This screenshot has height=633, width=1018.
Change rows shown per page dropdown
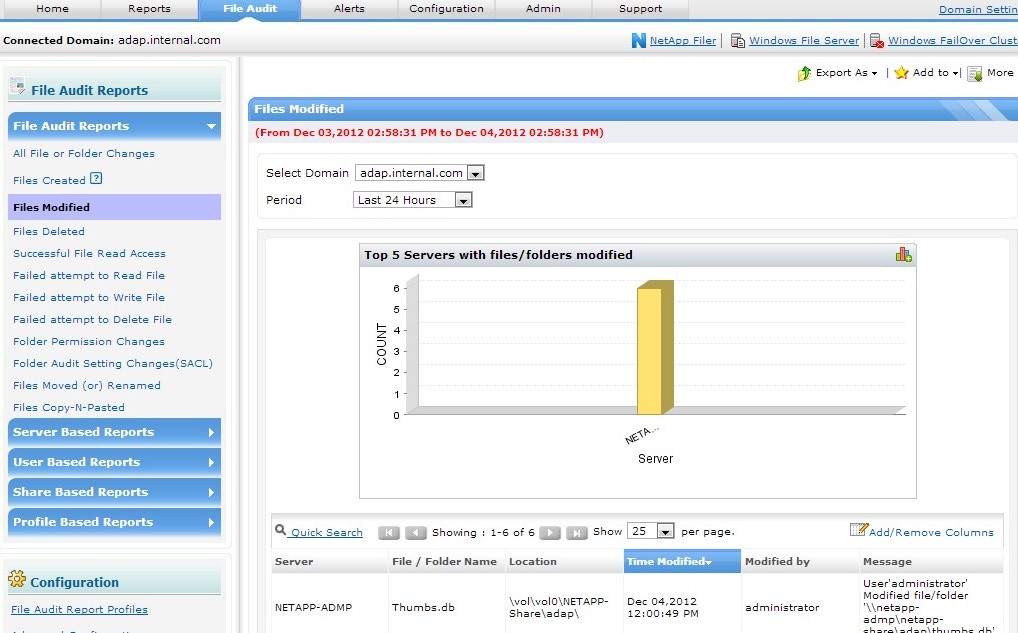[x=665, y=532]
